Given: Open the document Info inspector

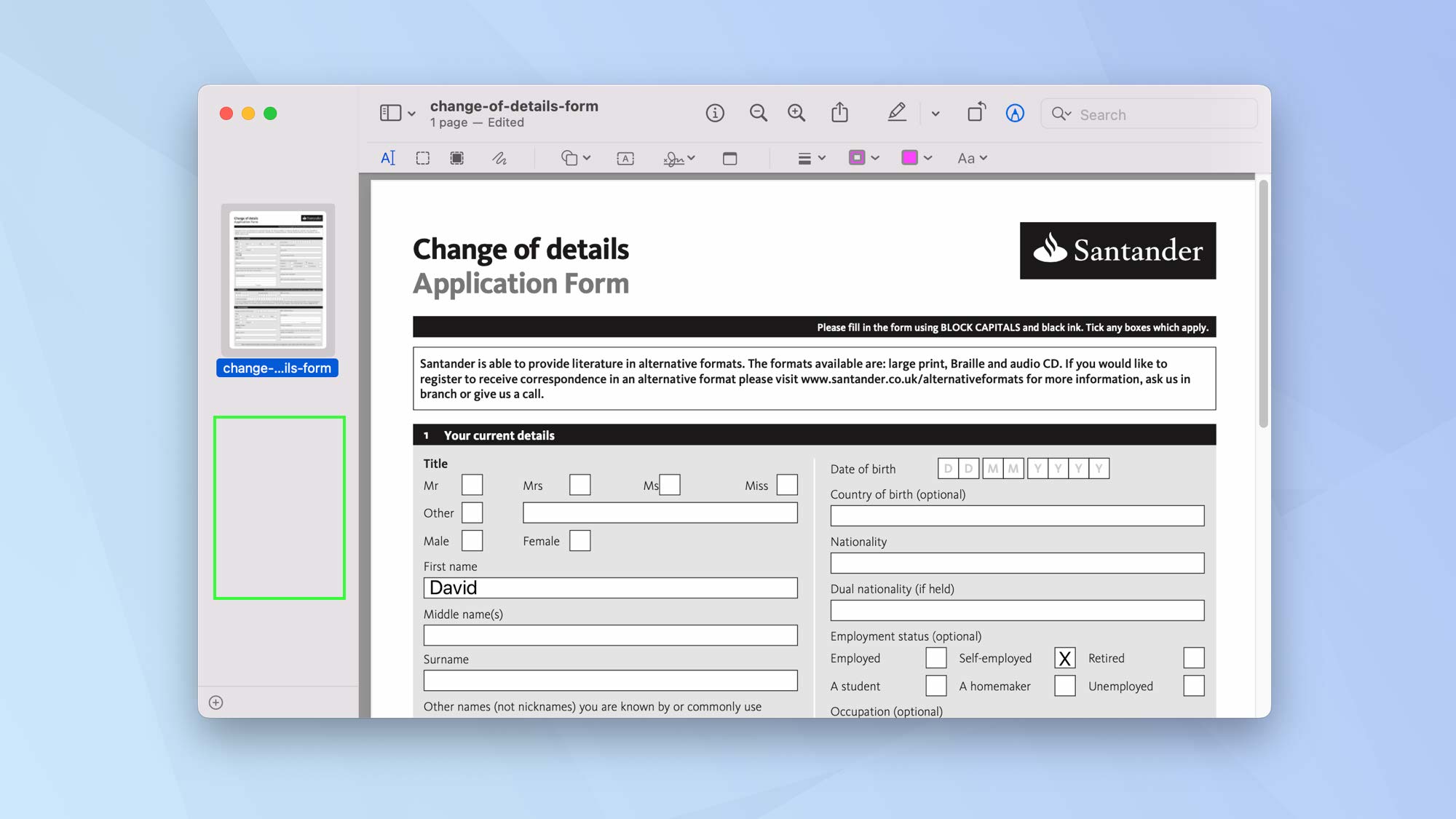Looking at the screenshot, I should coord(715,113).
